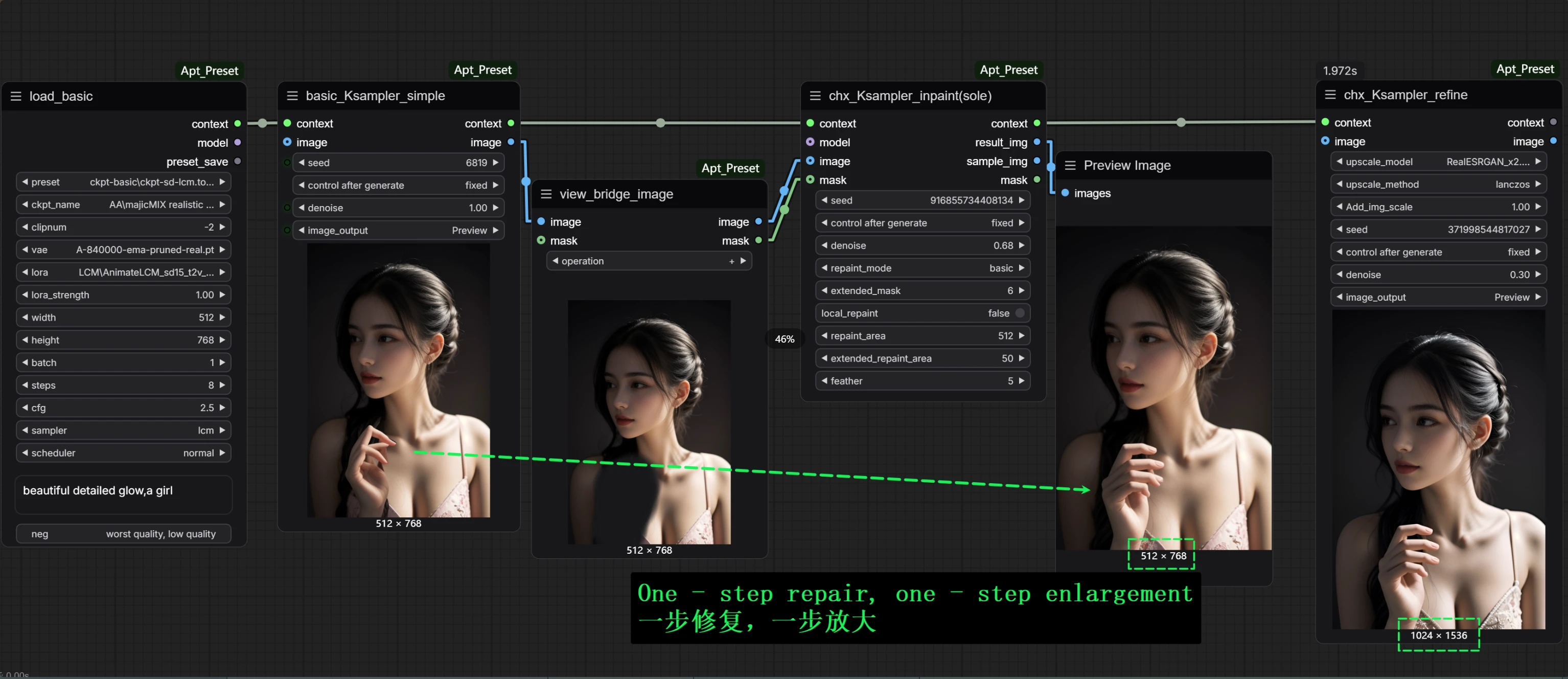Open the chx_Ksampler_refine node menu icon

(x=1330, y=95)
